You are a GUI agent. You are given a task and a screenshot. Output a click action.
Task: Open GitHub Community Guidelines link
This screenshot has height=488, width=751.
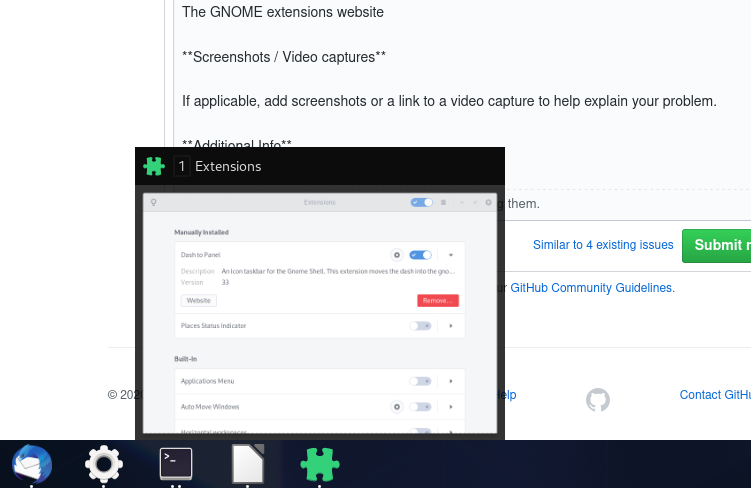(592, 287)
